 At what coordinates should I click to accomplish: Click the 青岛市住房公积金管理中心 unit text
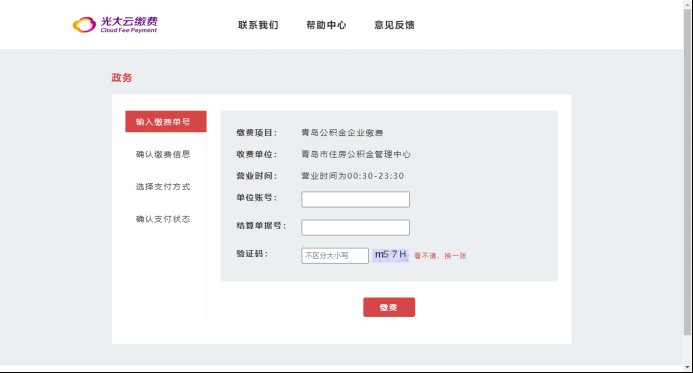(x=356, y=154)
